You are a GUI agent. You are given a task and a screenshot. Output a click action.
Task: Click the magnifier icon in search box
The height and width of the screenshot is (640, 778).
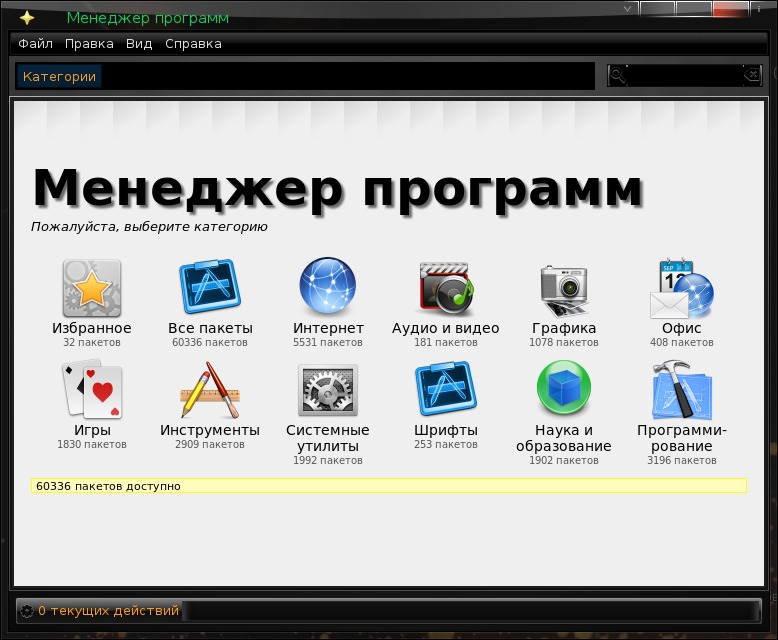617,75
